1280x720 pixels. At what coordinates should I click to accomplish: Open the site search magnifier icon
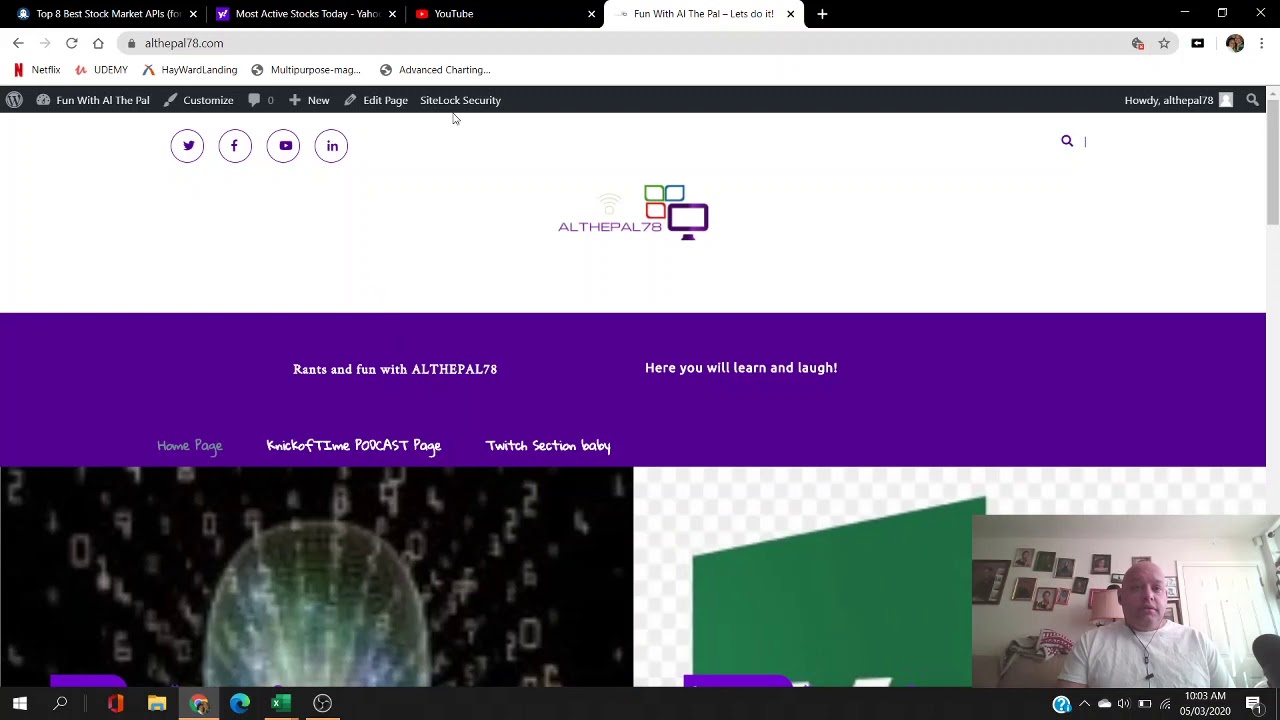[1066, 140]
